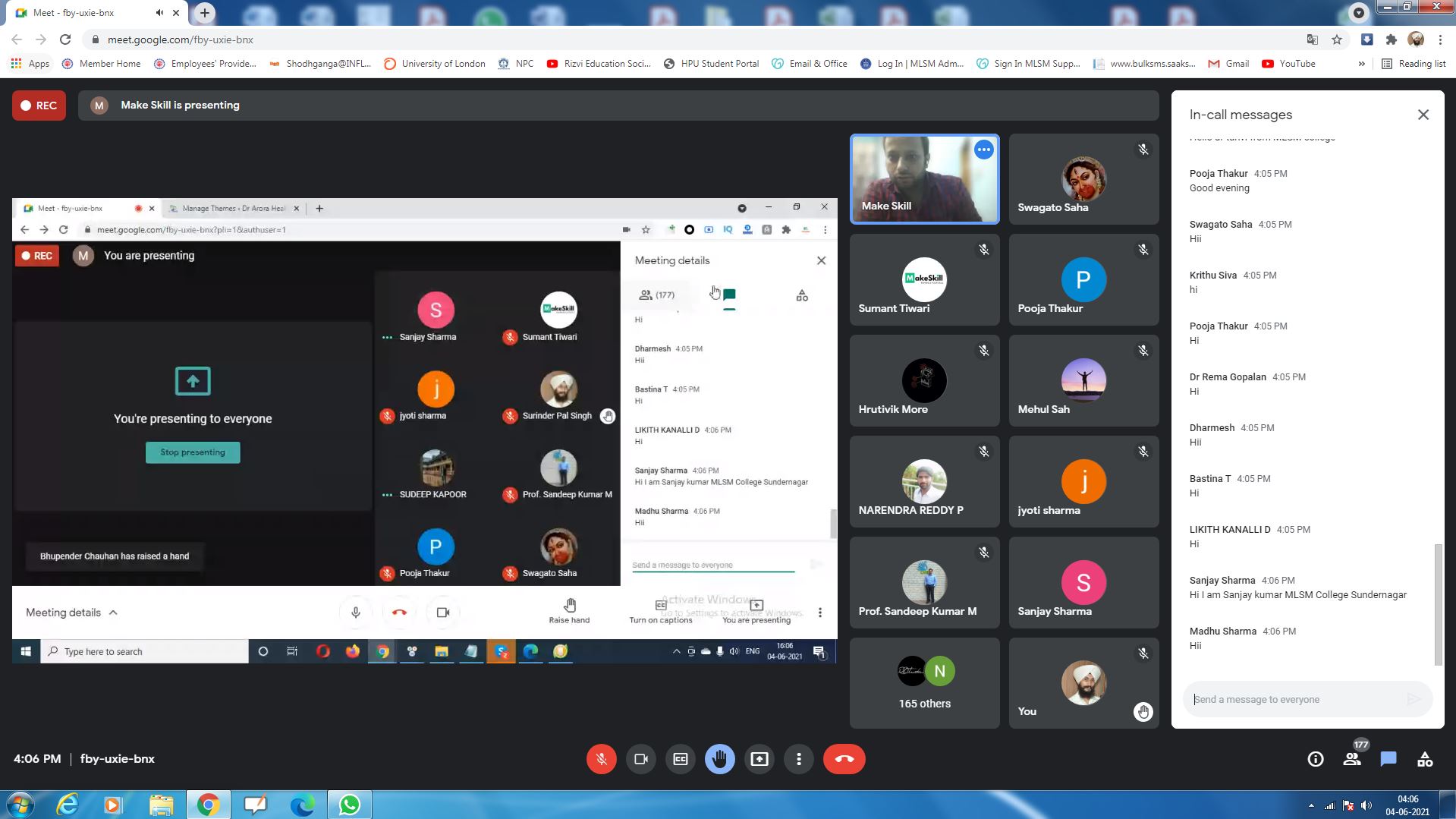Lower the raised hand button
1456x819 pixels.
tap(720, 759)
